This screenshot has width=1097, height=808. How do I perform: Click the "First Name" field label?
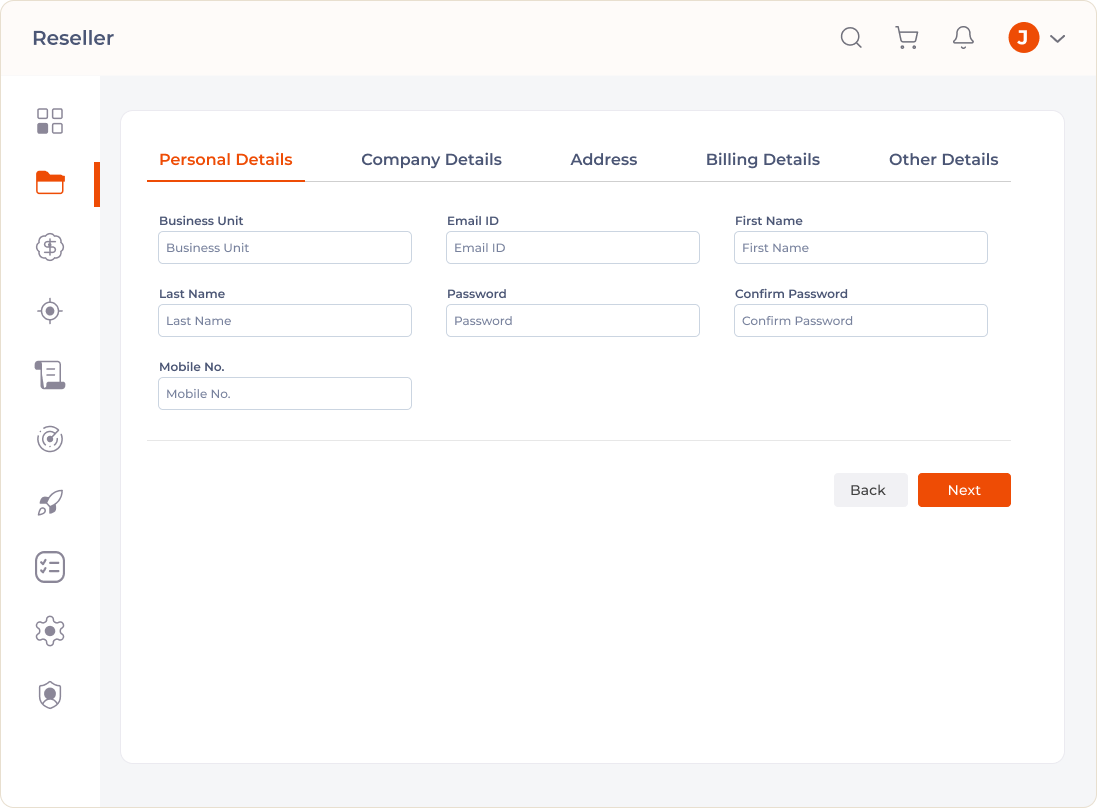[769, 221]
